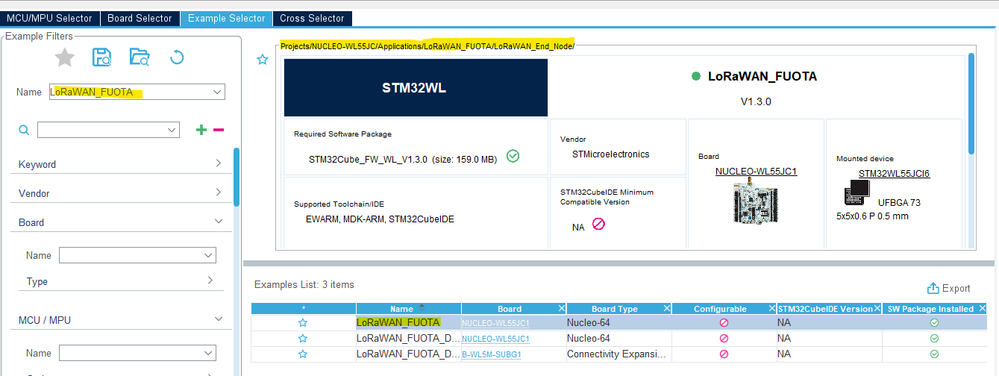This screenshot has width=999, height=376.
Task: Remove the SW Package Installed column via X
Action: click(x=981, y=308)
